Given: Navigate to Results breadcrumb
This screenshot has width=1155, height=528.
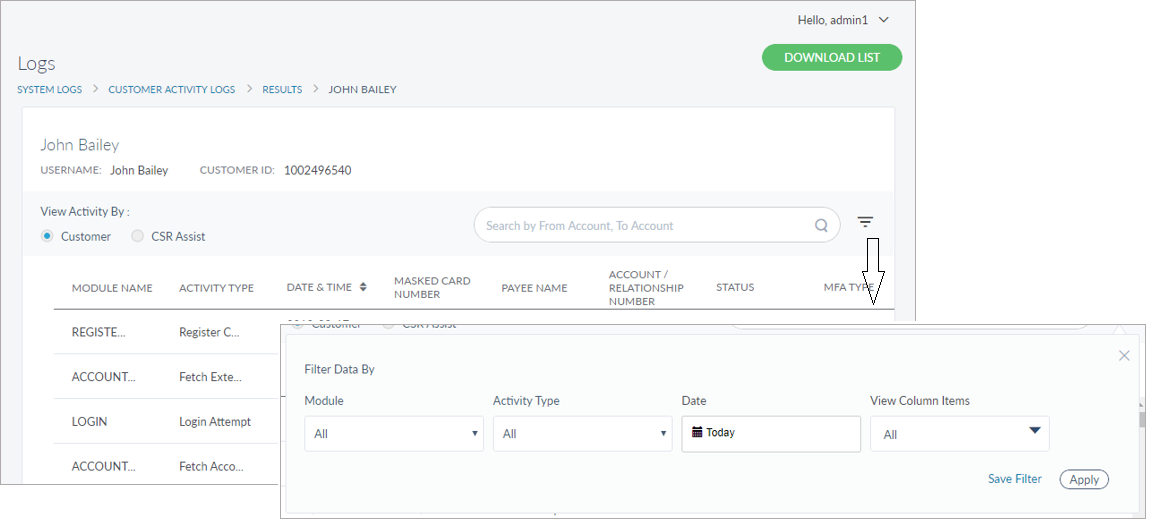Looking at the screenshot, I should point(282,90).
